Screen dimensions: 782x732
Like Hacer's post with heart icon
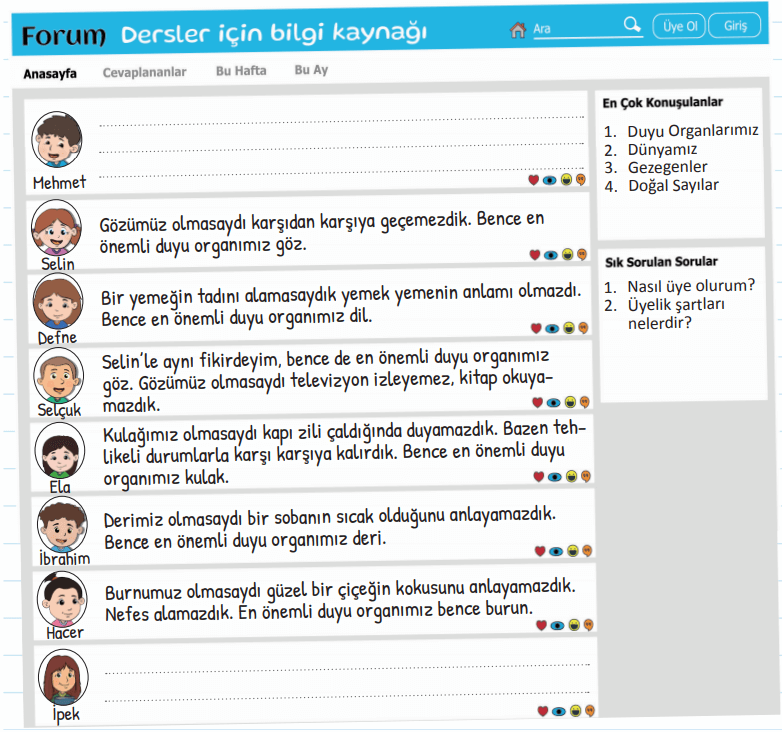pos(542,625)
